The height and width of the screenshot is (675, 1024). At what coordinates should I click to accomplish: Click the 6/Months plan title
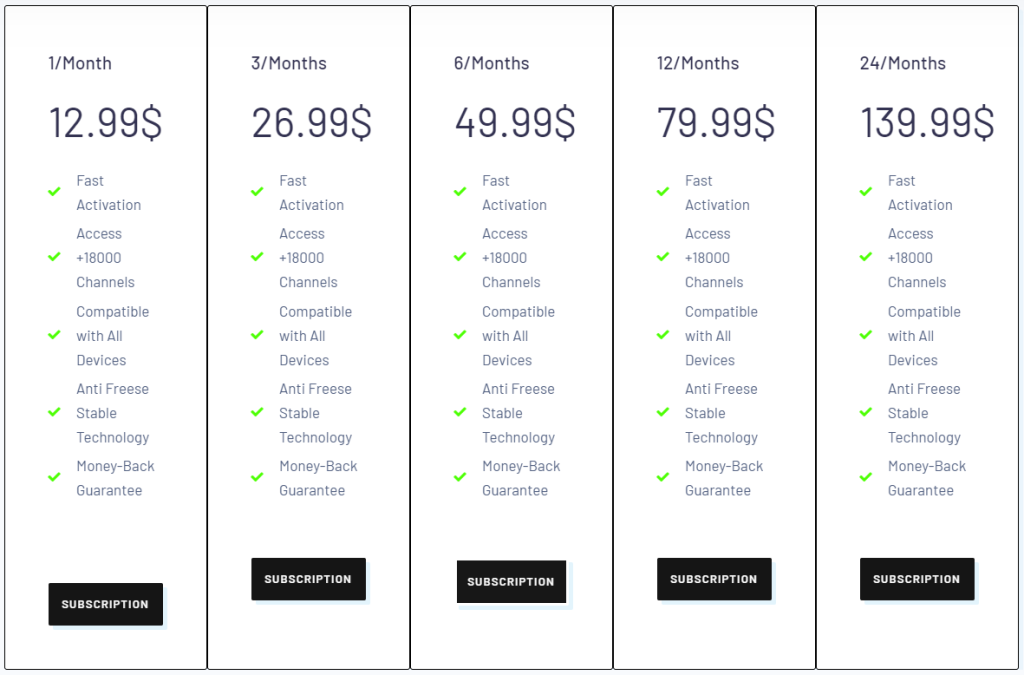491,63
